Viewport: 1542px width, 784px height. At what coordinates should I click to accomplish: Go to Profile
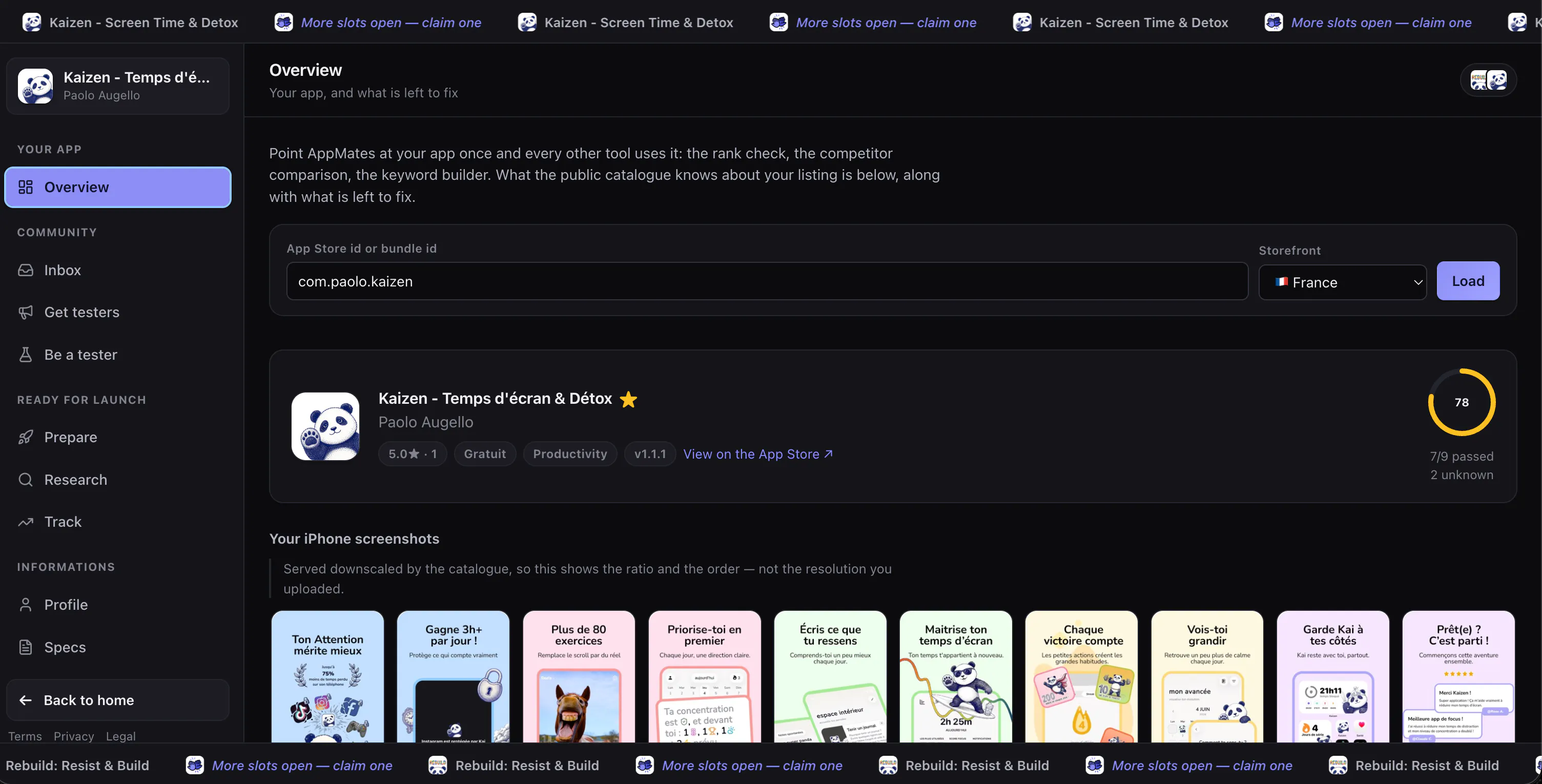tap(118, 605)
